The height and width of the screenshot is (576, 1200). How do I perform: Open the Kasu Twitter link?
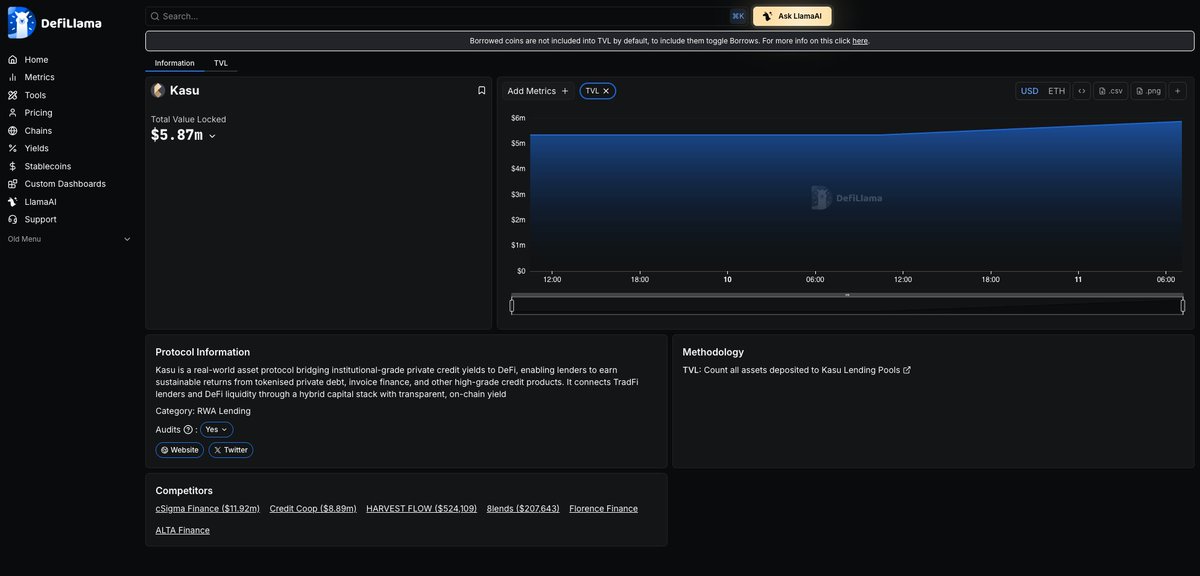click(231, 450)
